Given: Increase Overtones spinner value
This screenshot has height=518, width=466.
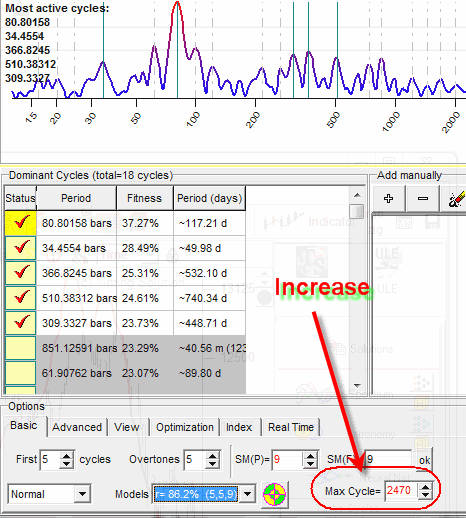Looking at the screenshot, I should click(x=212, y=455).
